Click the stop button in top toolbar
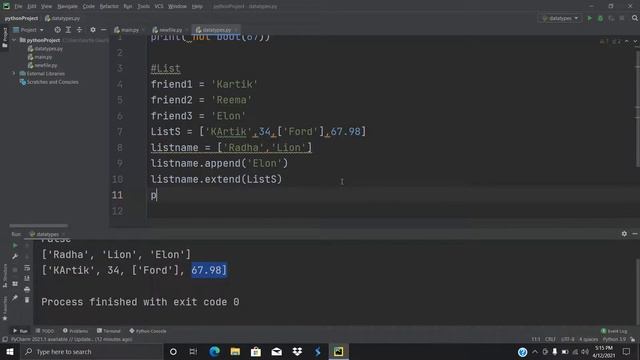640x360 pixels. [x=622, y=18]
